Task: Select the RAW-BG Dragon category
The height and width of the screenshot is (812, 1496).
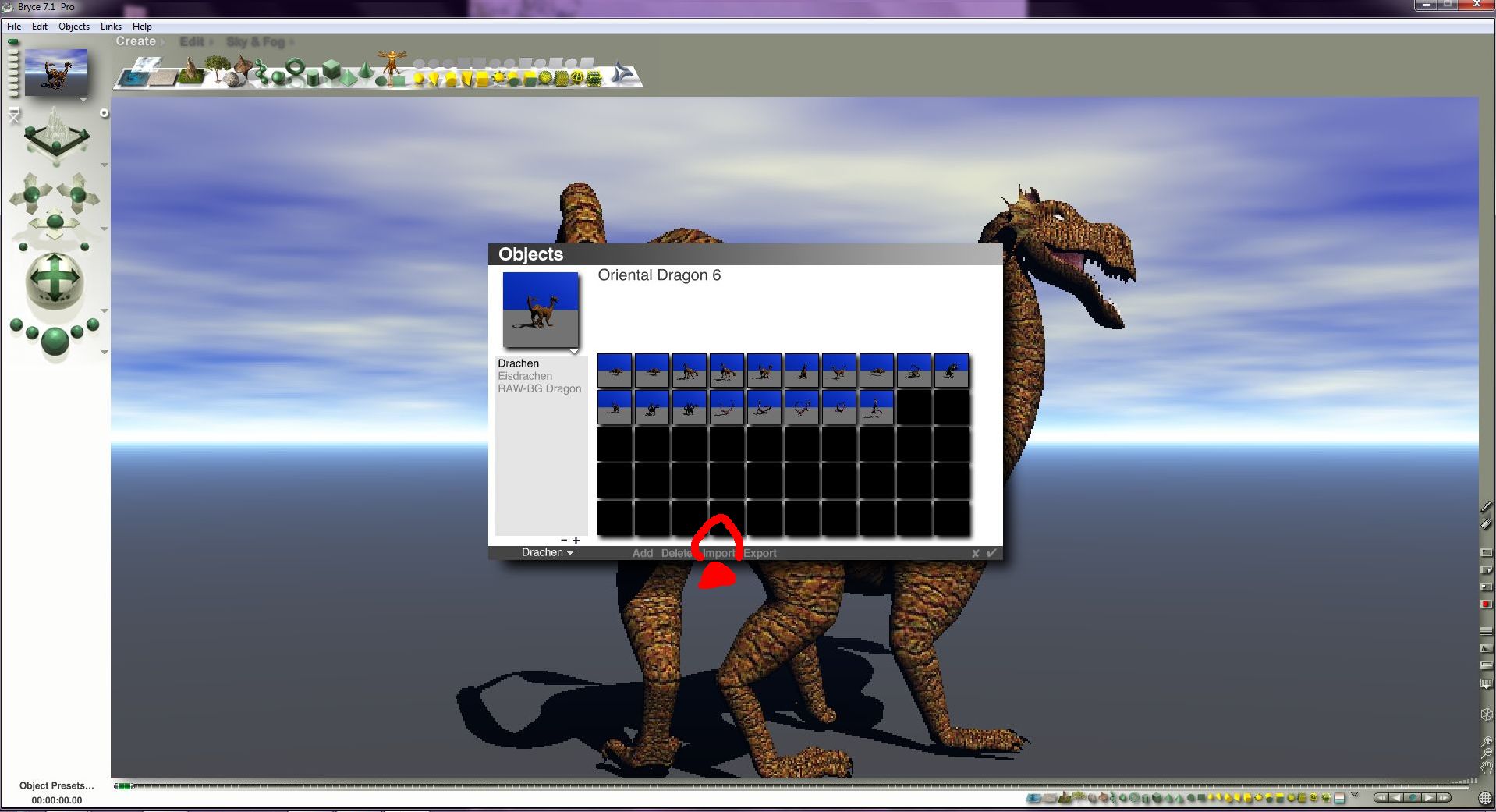Action: (540, 388)
